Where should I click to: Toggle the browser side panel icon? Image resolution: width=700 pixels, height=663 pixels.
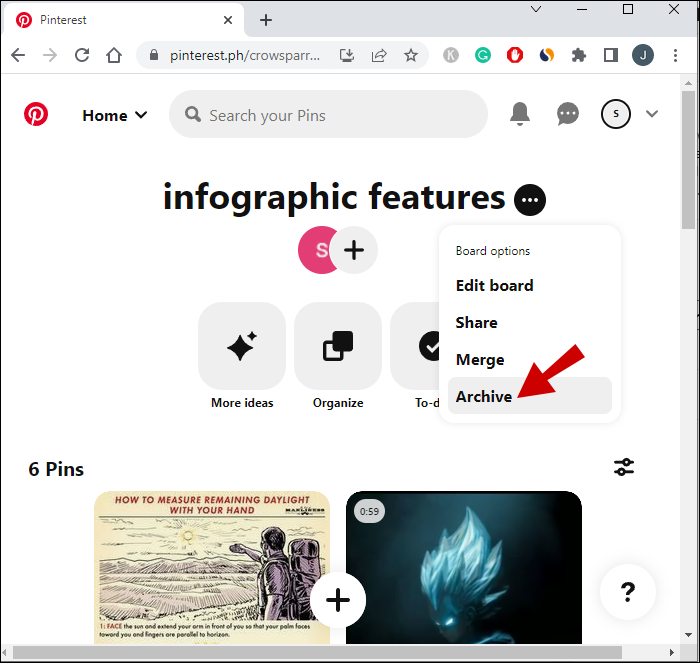611,55
